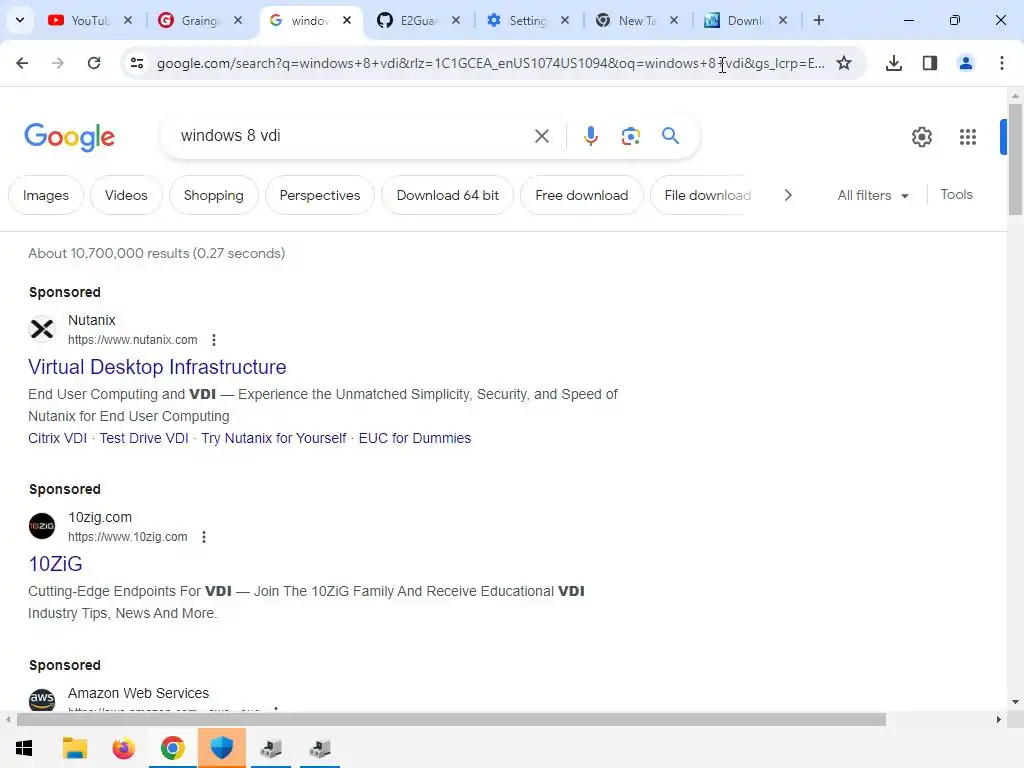Open the Tools options
This screenshot has height=768, width=1024.
956,195
